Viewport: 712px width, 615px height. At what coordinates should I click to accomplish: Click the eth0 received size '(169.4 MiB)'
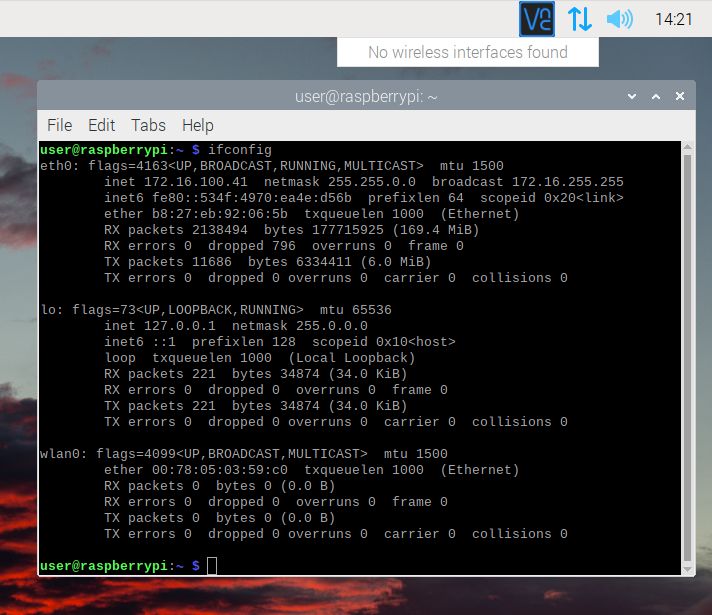(x=436, y=230)
